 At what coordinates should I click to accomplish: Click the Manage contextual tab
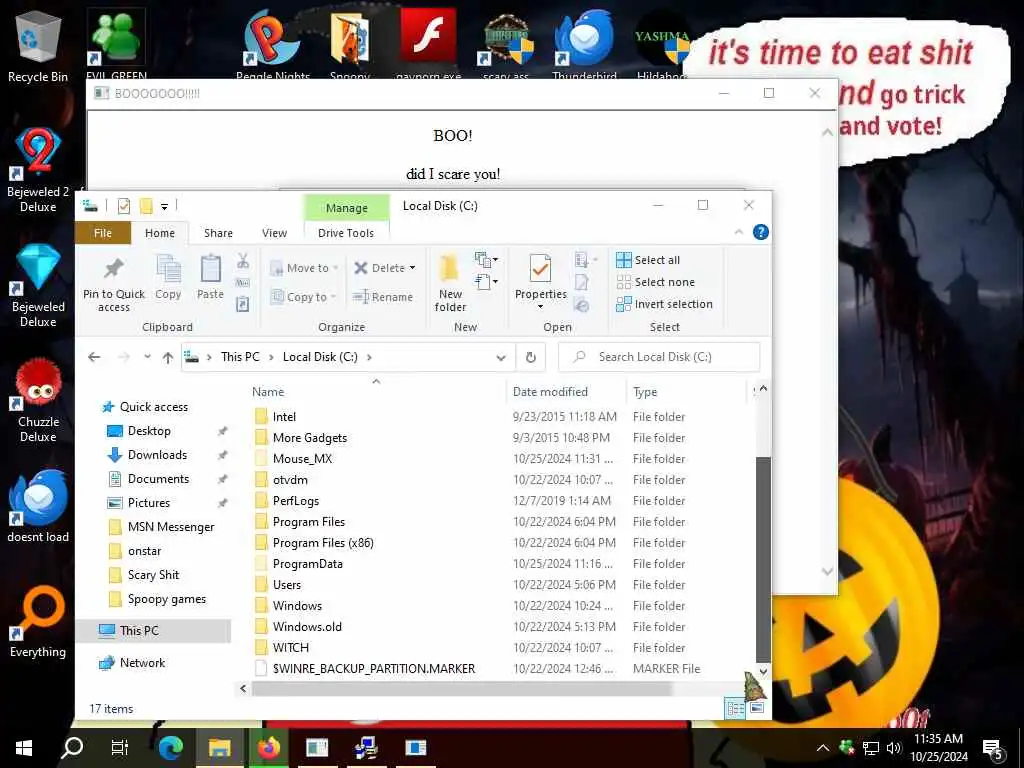(346, 208)
